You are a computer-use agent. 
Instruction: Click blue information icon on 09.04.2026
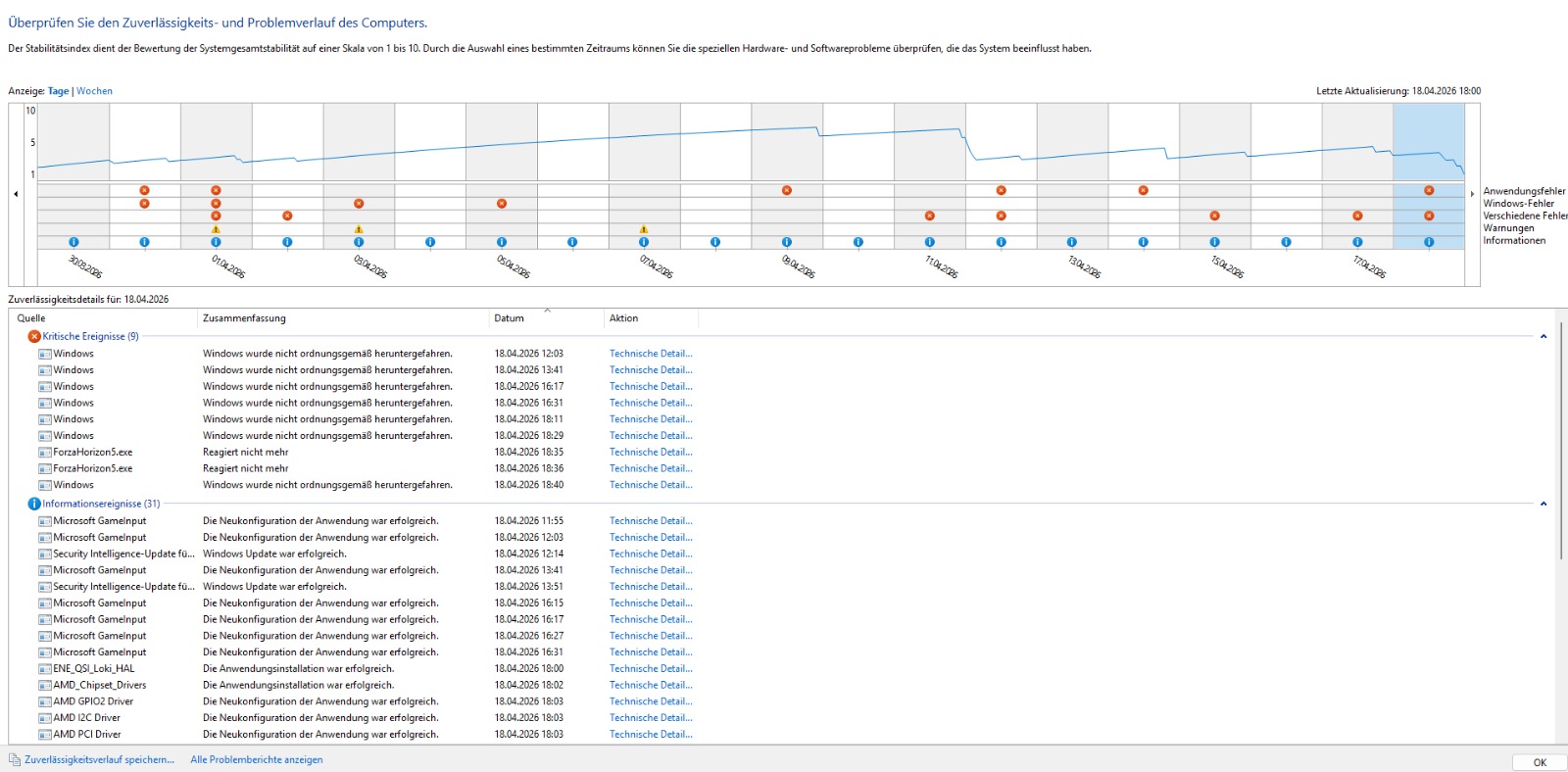point(787,242)
